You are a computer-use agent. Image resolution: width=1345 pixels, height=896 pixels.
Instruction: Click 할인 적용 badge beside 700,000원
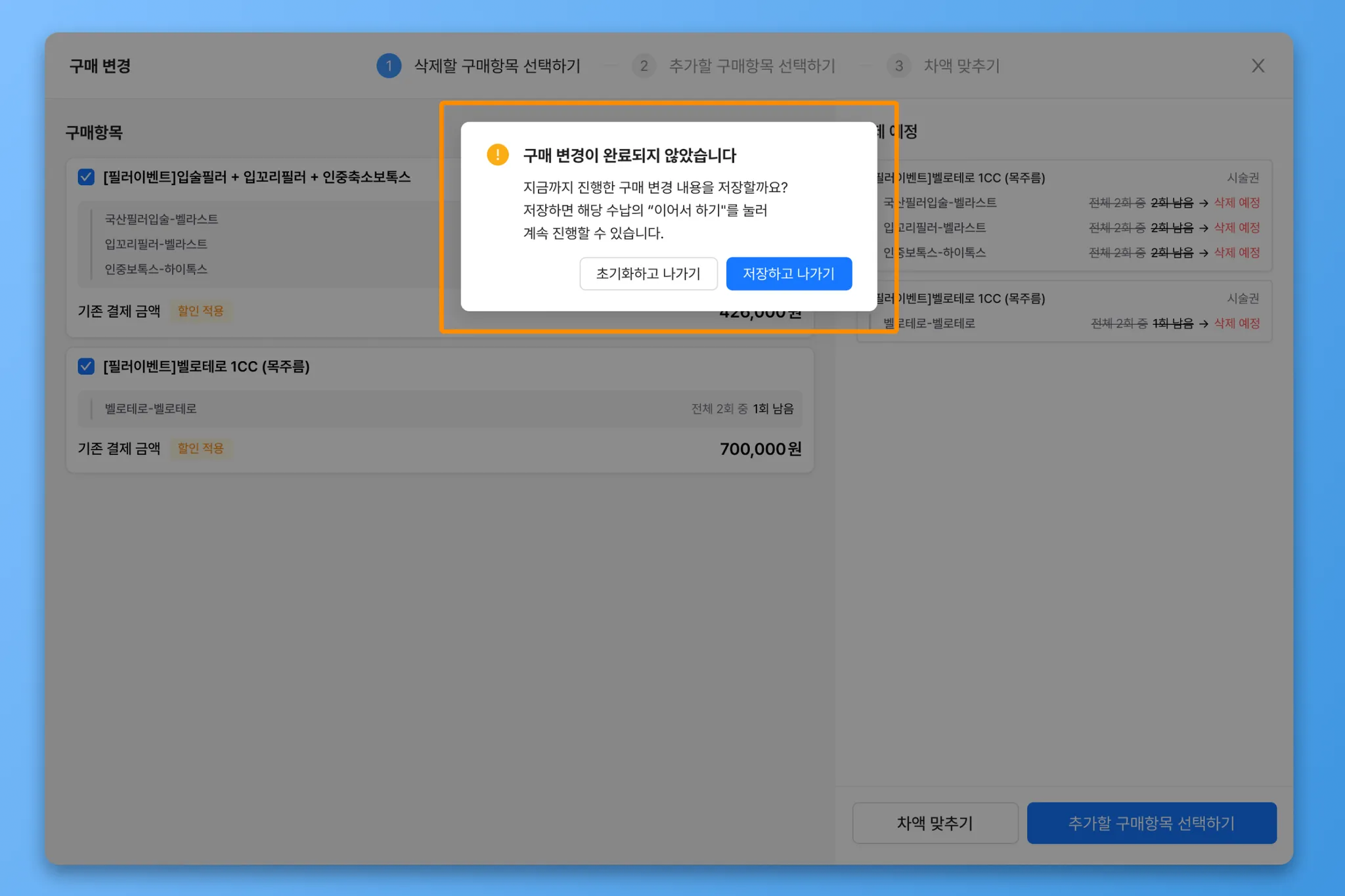[x=200, y=448]
